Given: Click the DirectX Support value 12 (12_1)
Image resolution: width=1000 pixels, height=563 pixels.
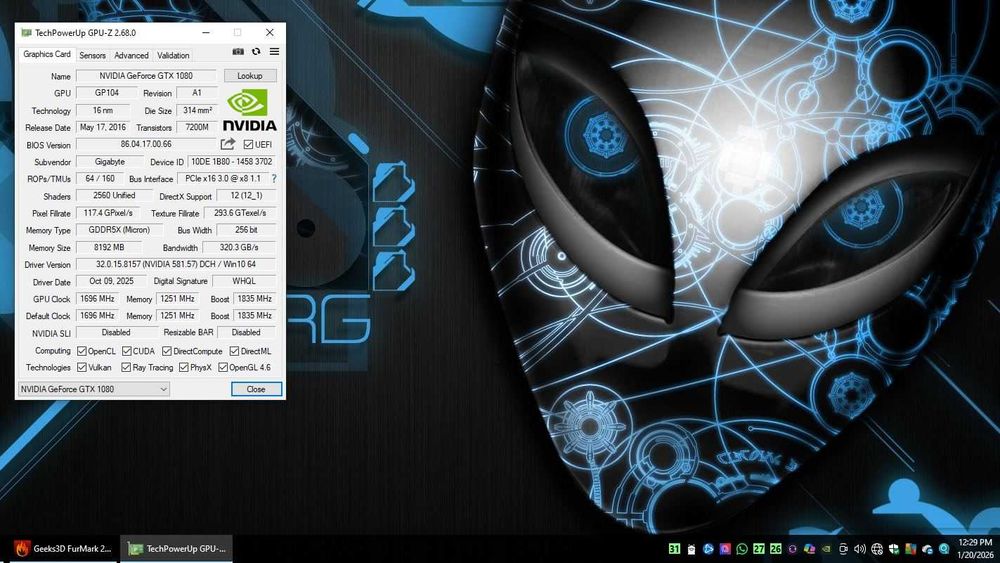Looking at the screenshot, I should pyautogui.click(x=246, y=196).
